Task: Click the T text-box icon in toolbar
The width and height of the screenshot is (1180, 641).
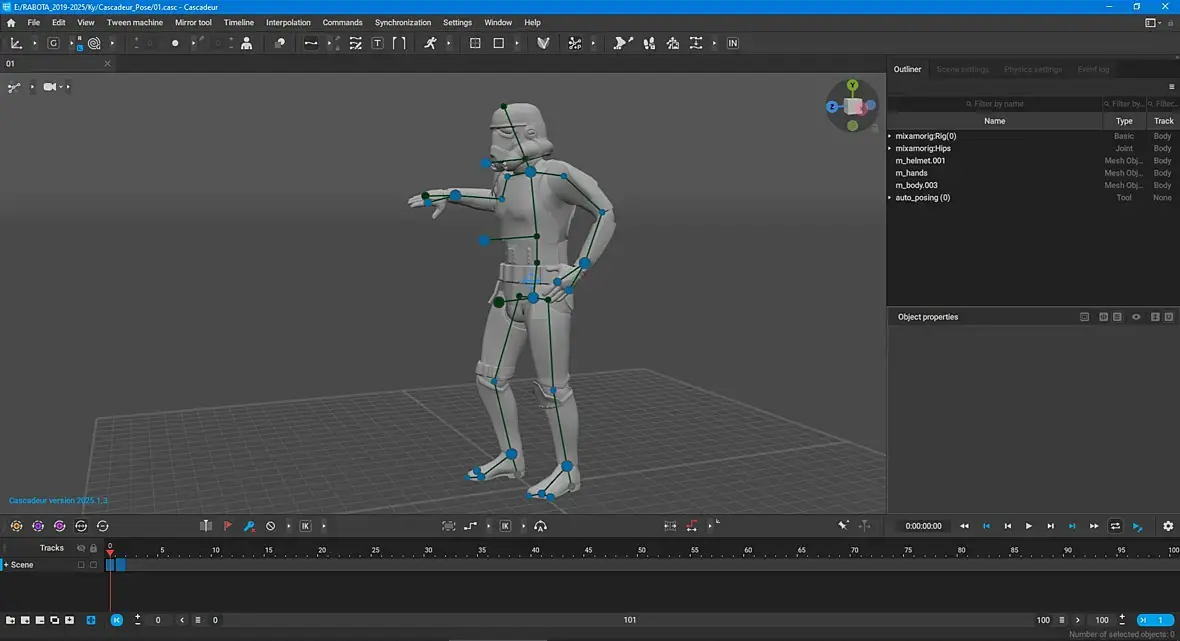Action: 377,43
